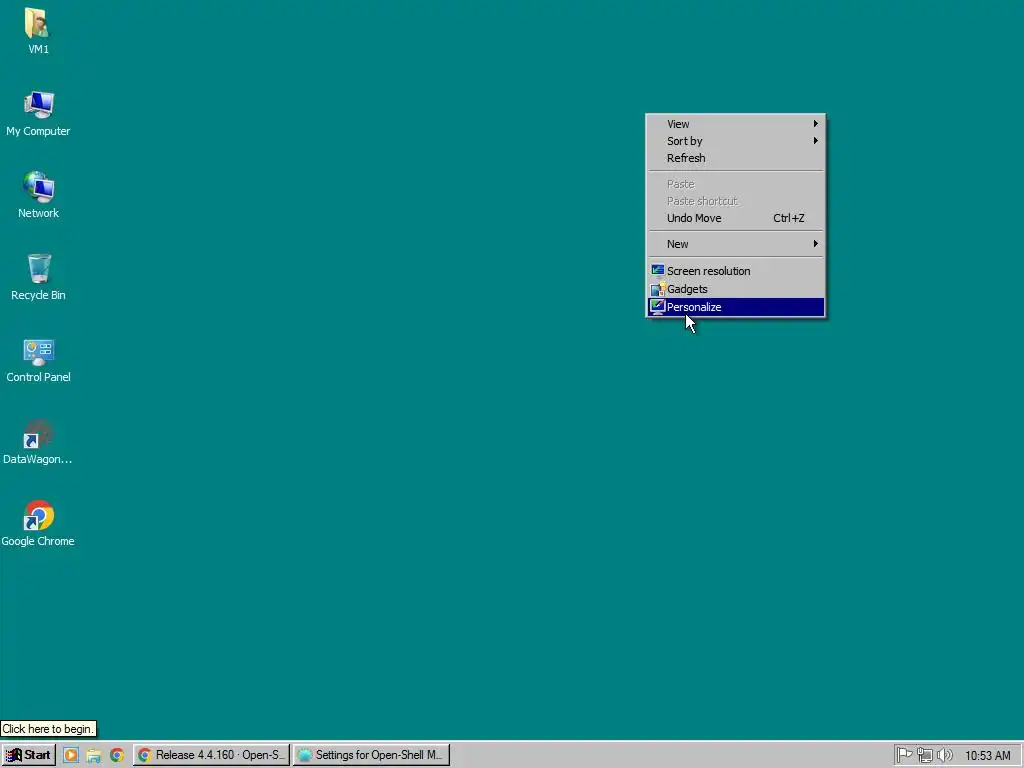The width and height of the screenshot is (1024, 768).
Task: Expand the New submenu
Action: 736,244
